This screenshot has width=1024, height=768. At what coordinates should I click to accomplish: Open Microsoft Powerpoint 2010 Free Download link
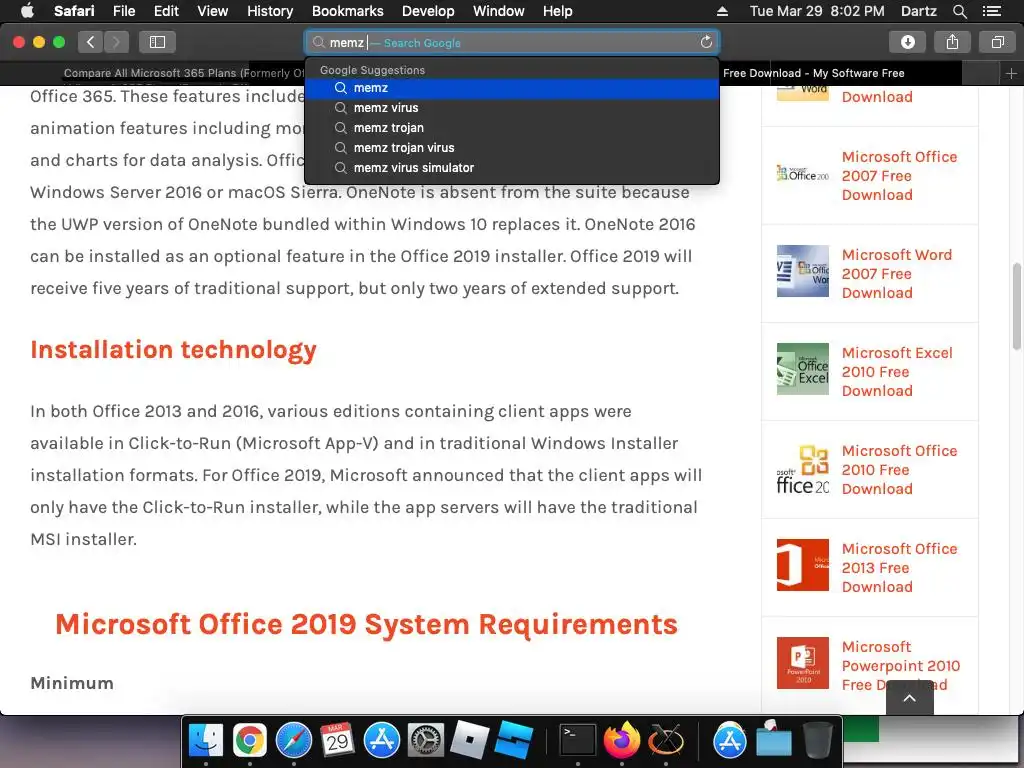pyautogui.click(x=900, y=665)
